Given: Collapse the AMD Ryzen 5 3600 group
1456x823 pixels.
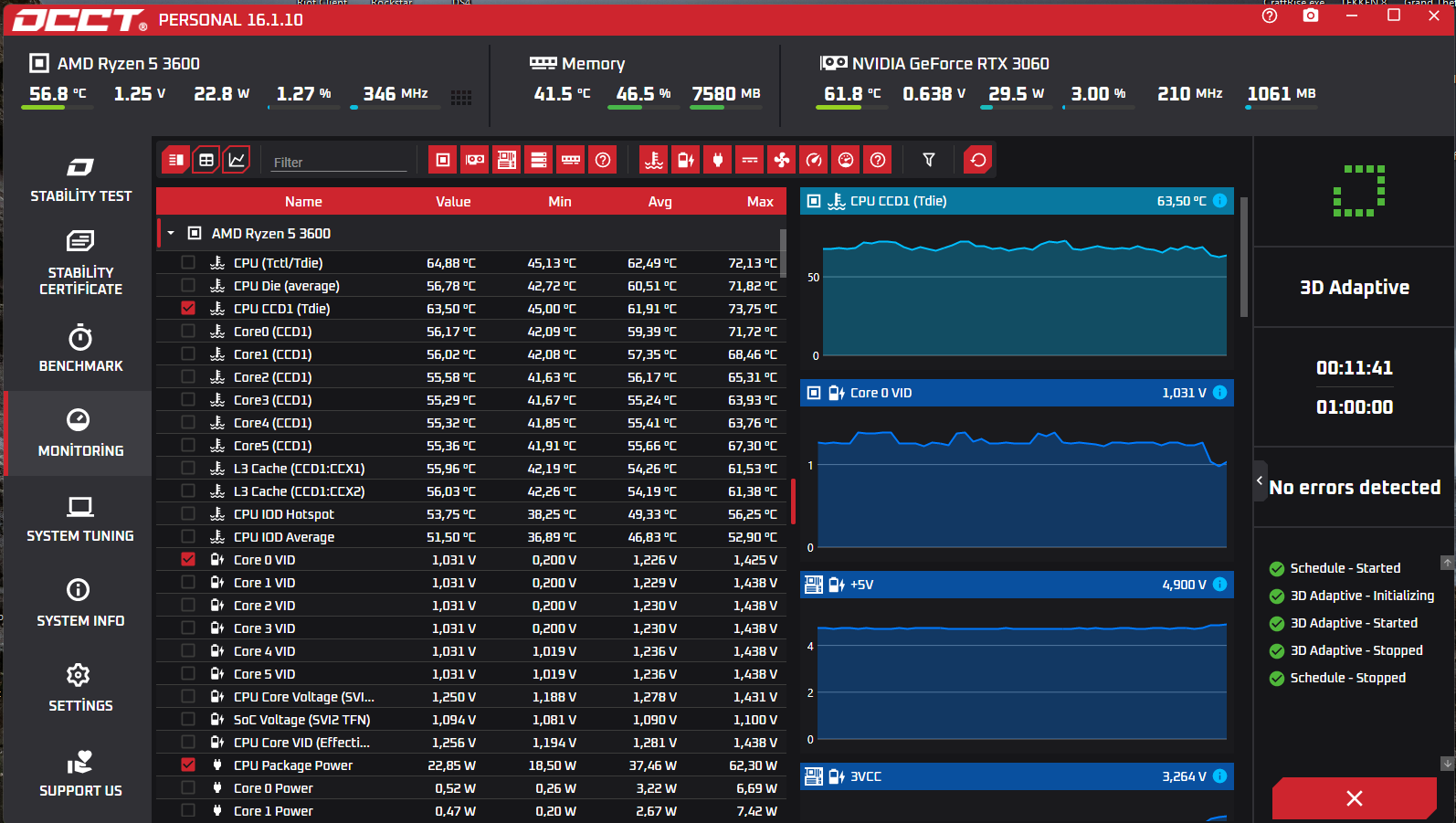Looking at the screenshot, I should (x=171, y=233).
